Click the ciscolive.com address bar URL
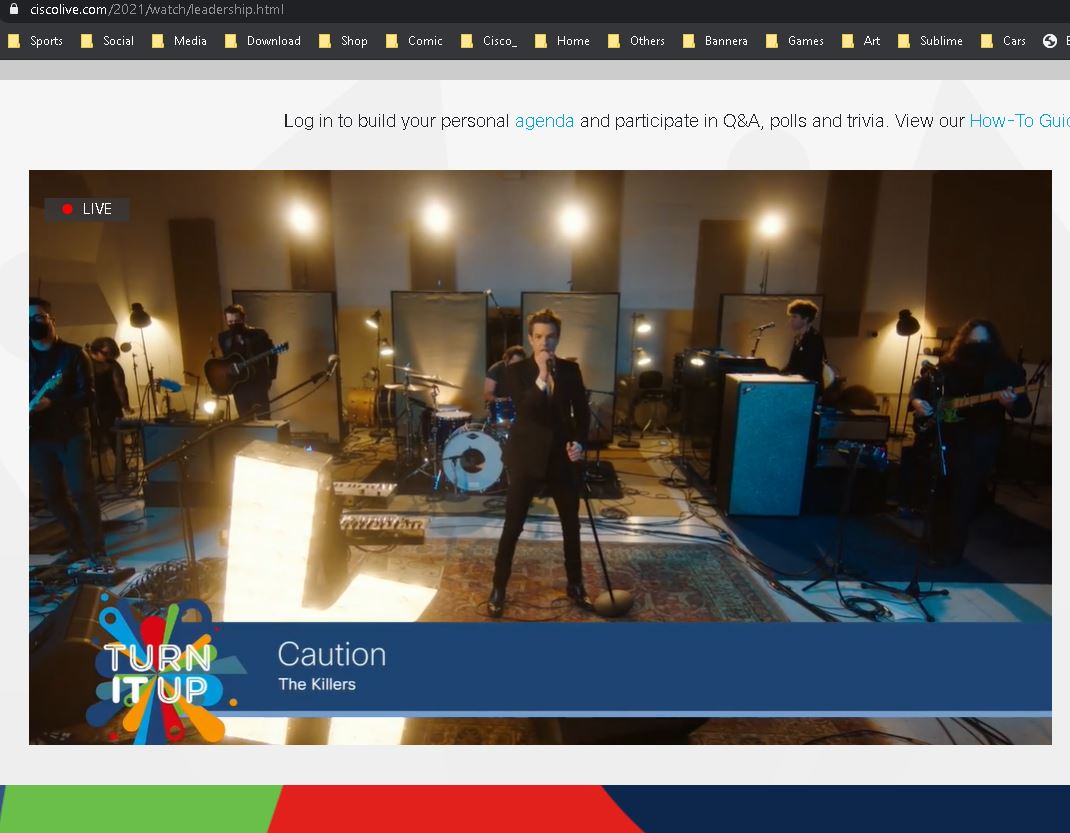1070x833 pixels. click(x=157, y=10)
